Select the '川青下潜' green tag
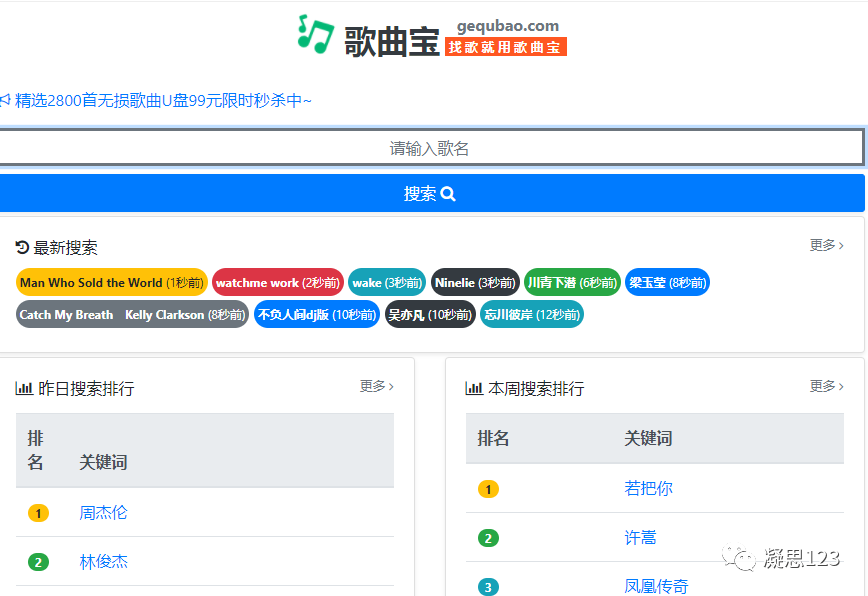Viewport: 868px width, 596px height. click(x=572, y=282)
